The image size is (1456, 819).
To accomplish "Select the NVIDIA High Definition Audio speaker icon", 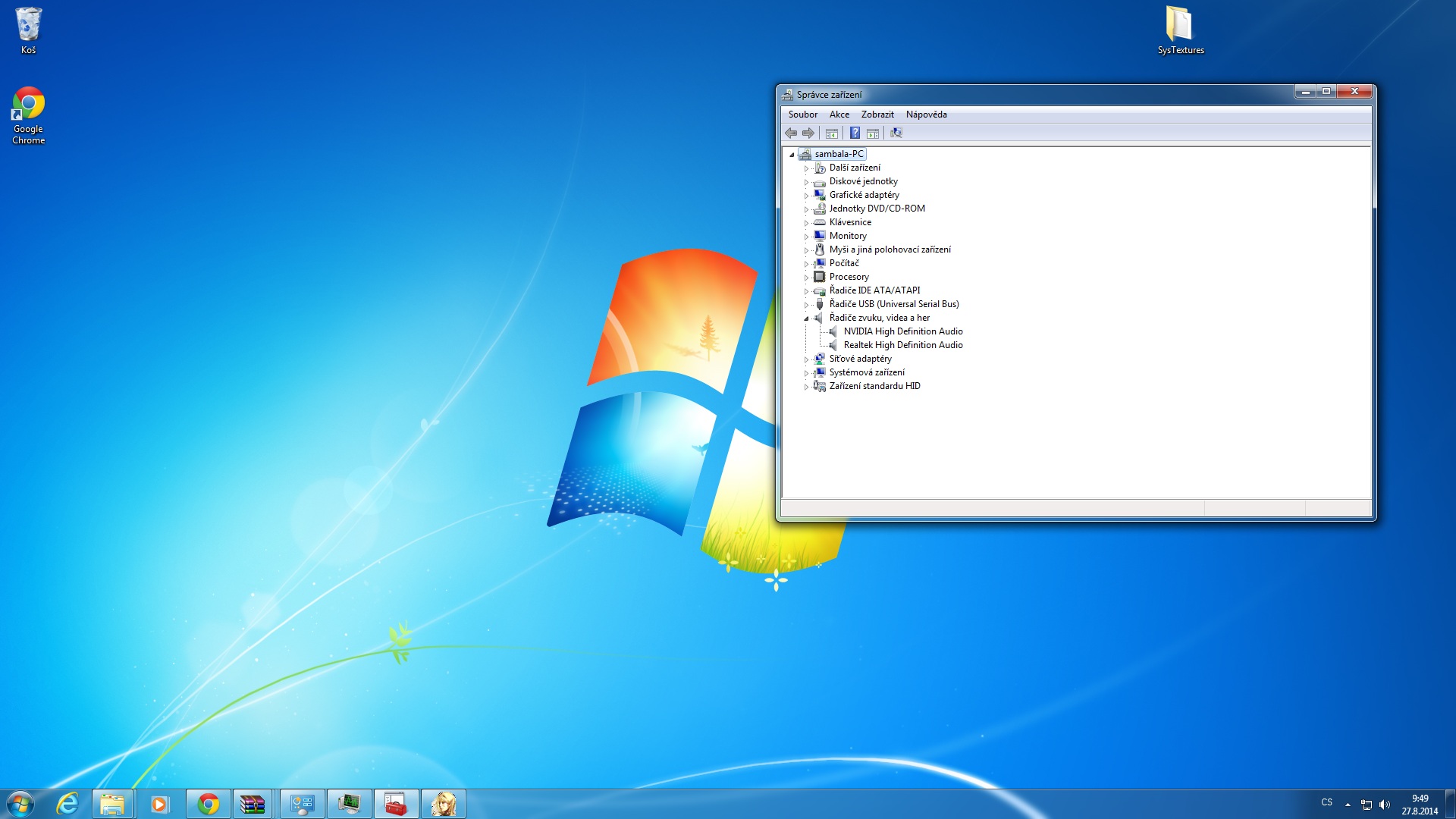I will [x=833, y=331].
